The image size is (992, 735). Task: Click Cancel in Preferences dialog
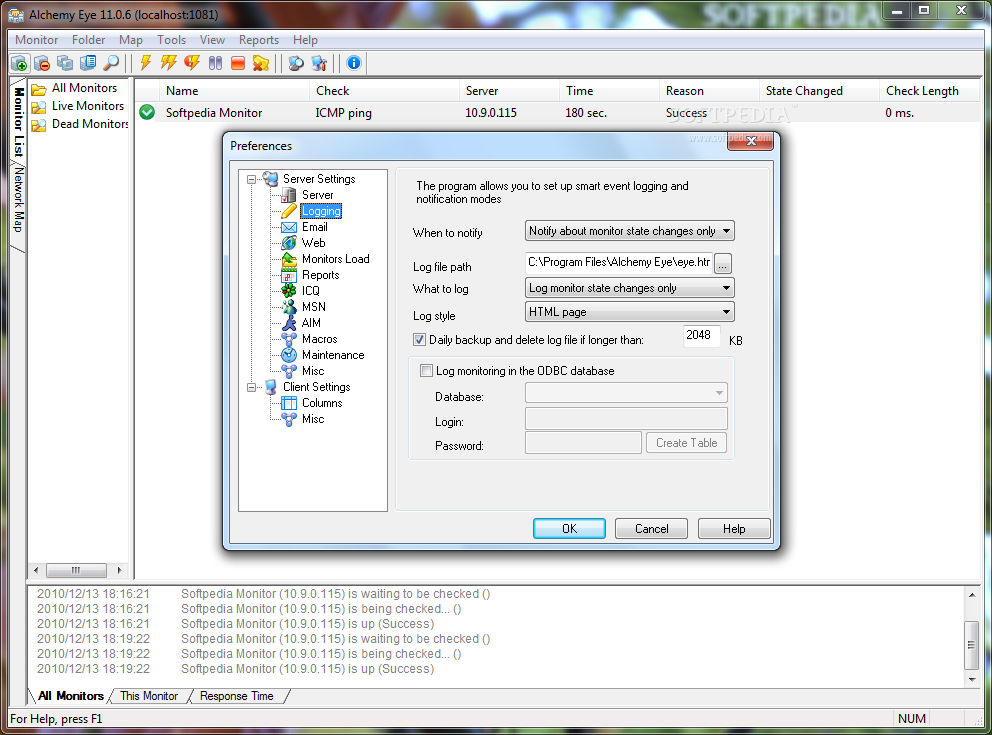point(652,529)
